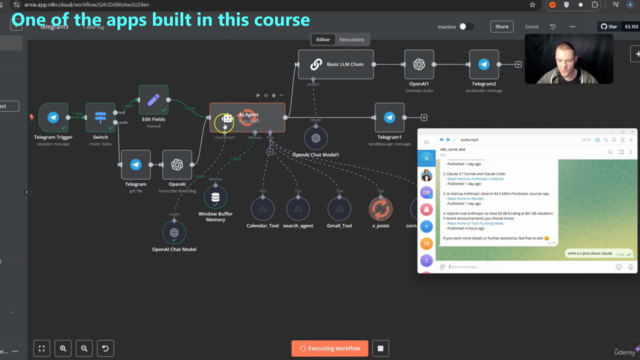Search within the Telegram chat
The width and height of the screenshot is (640, 360).
tap(610, 152)
